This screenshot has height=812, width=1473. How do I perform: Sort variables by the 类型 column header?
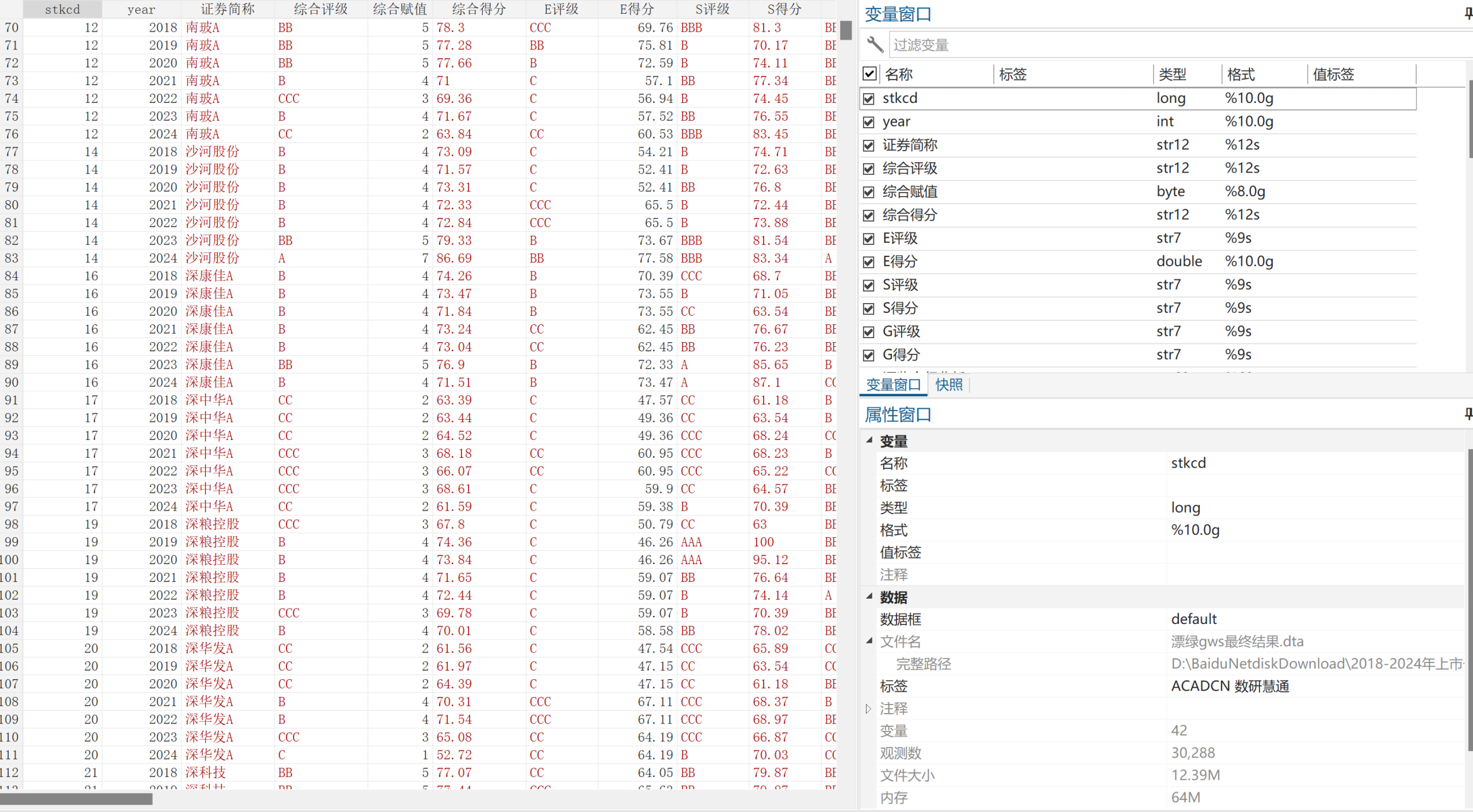[1173, 74]
